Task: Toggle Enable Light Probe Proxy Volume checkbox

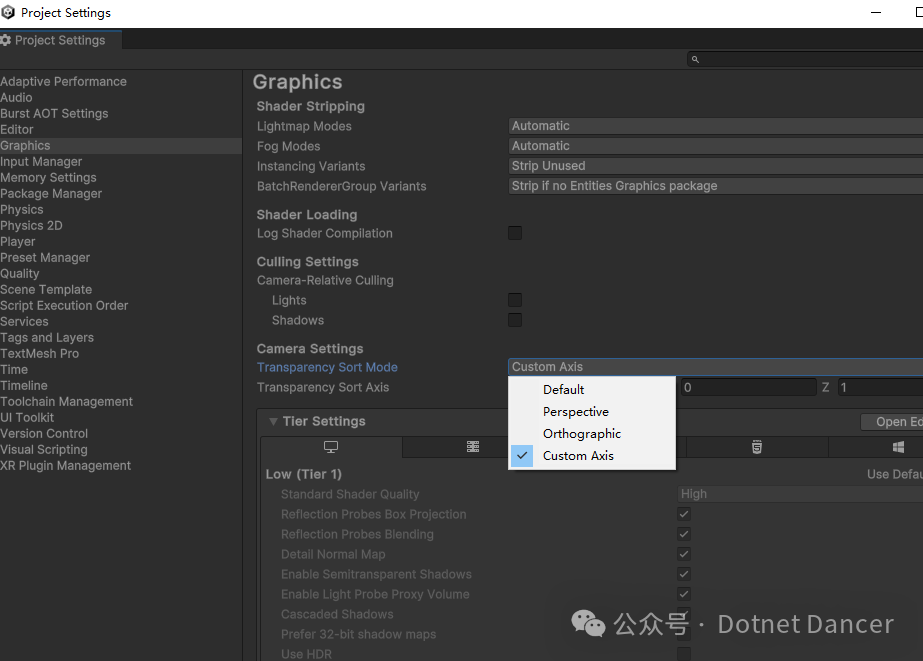Action: pyautogui.click(x=683, y=594)
